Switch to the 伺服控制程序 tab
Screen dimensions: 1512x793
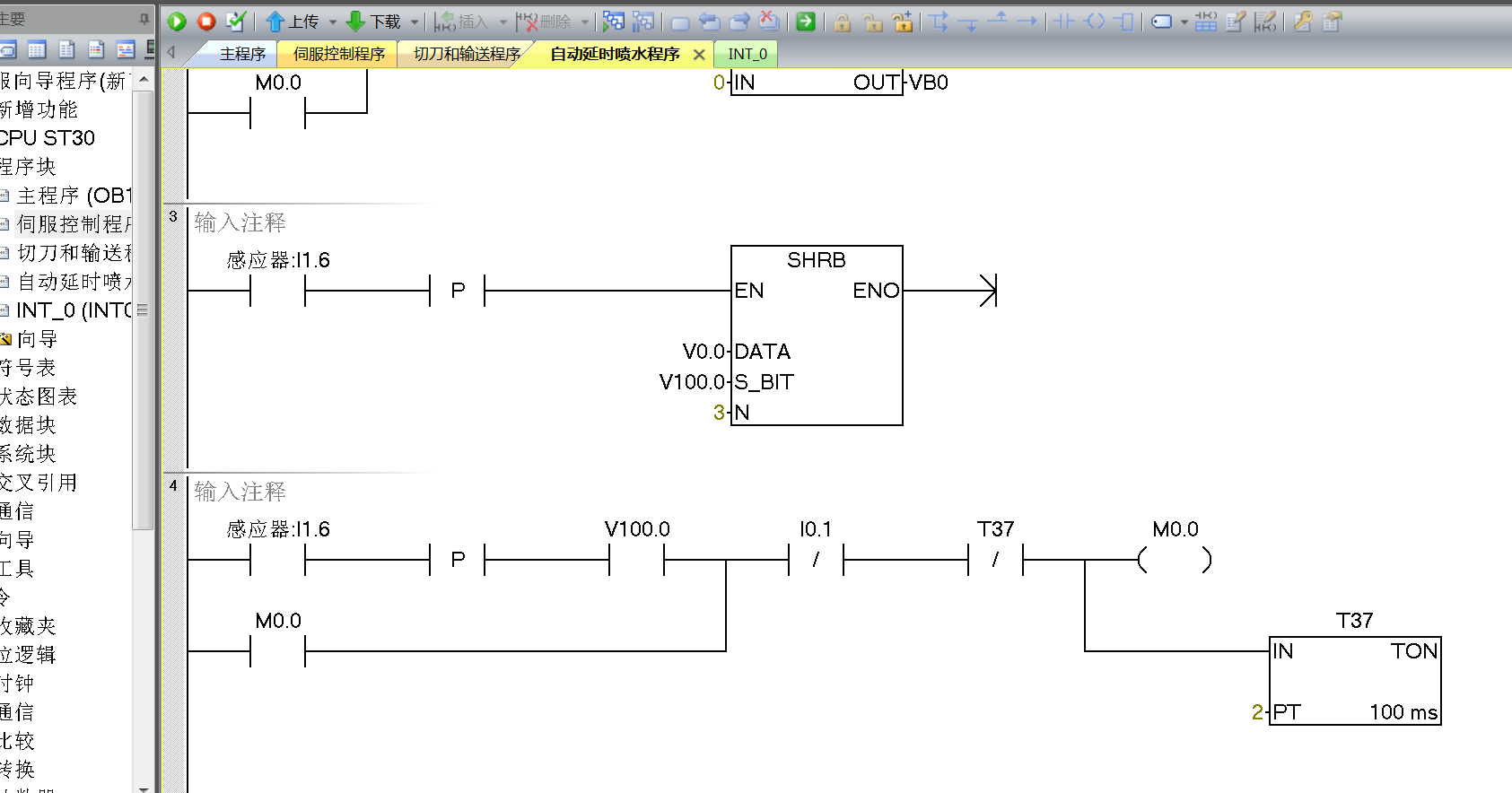(x=338, y=54)
